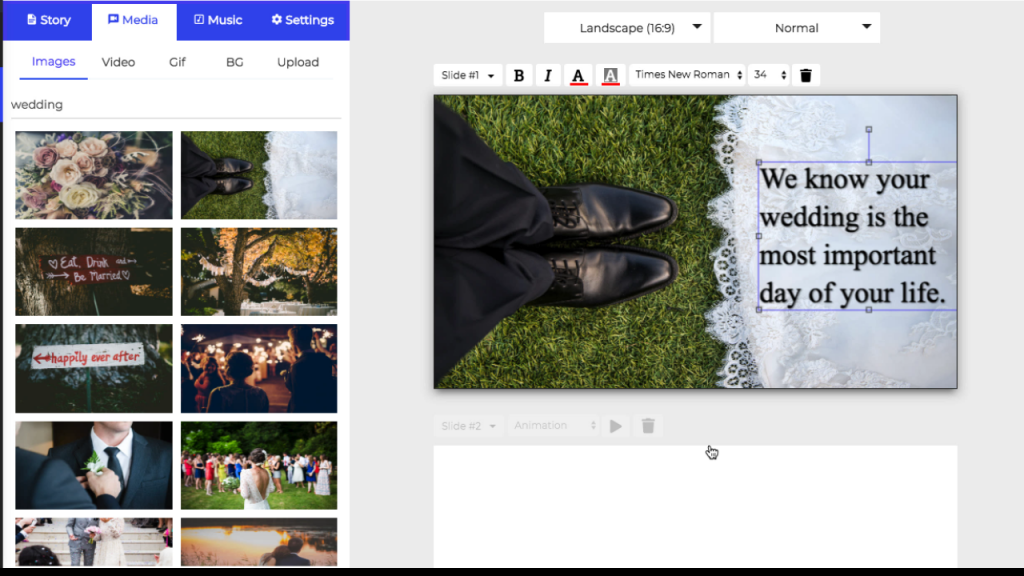The width and height of the screenshot is (1024, 576).
Task: Delete Slide #2 with the trash icon
Action: coord(648,426)
